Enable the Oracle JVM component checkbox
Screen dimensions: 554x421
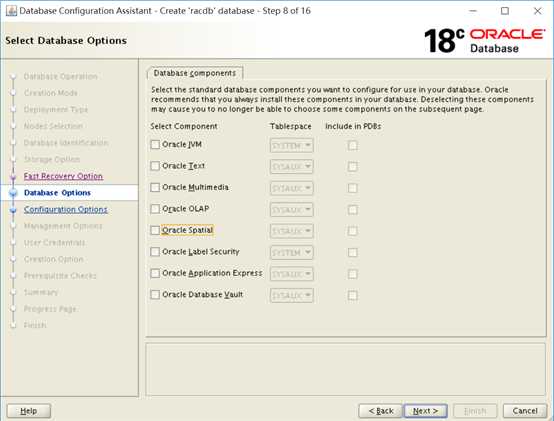[155, 145]
